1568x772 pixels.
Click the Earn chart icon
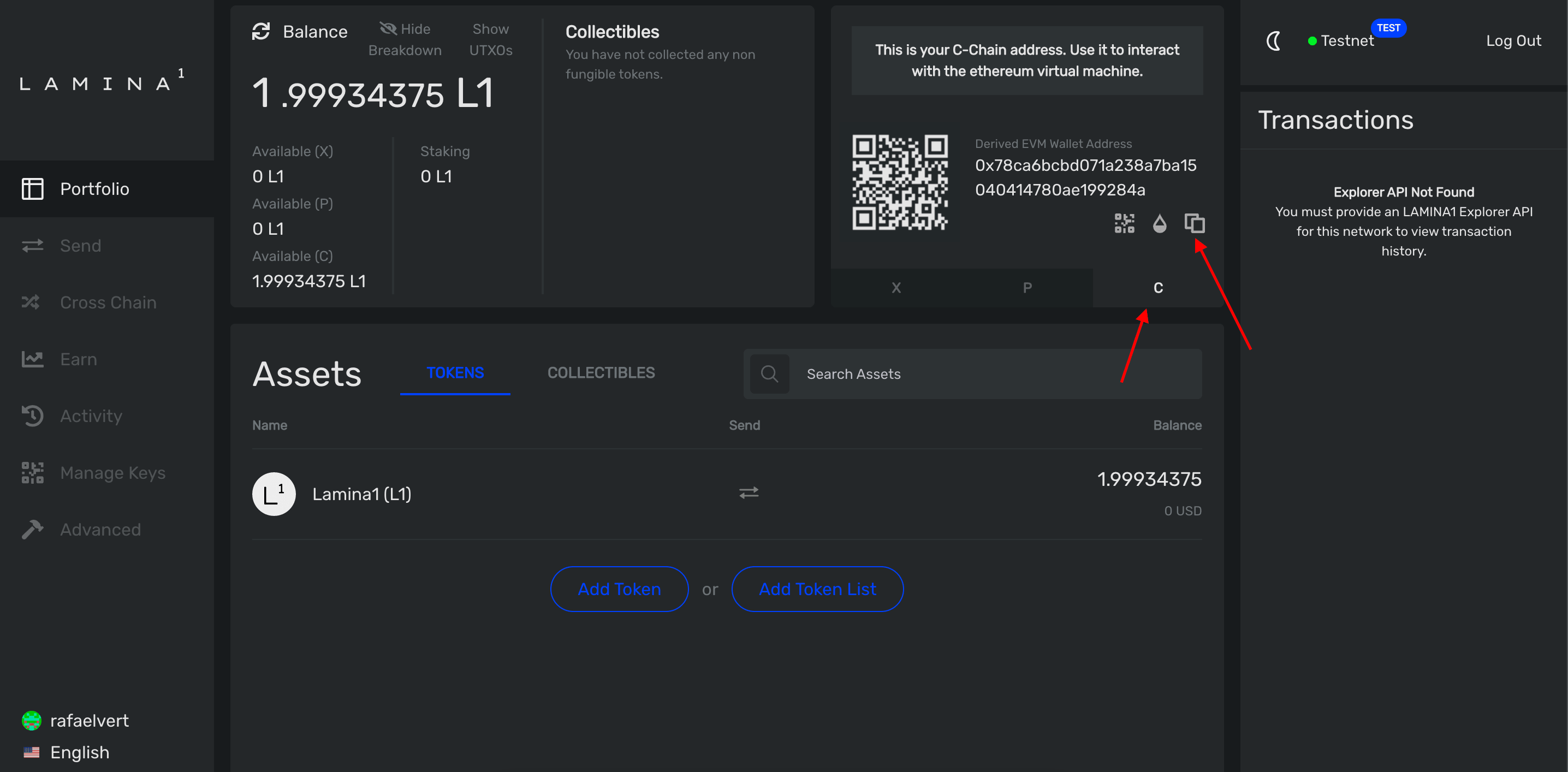tap(32, 359)
